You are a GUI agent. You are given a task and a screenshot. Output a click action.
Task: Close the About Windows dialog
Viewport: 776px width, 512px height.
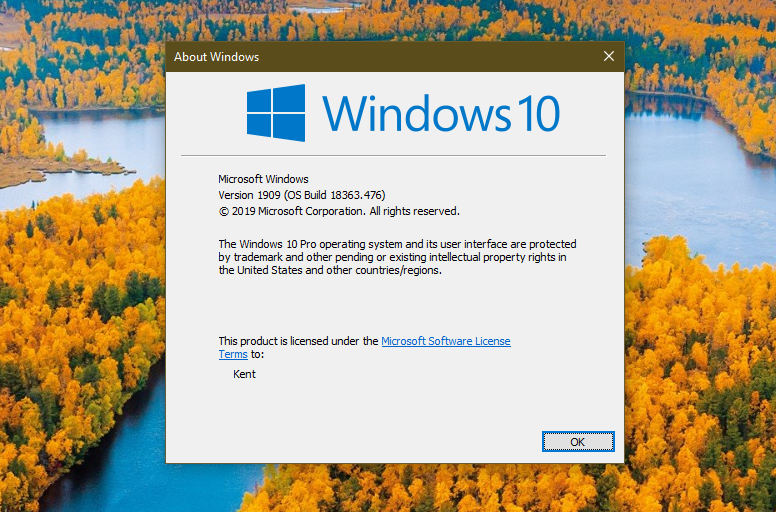tap(609, 56)
